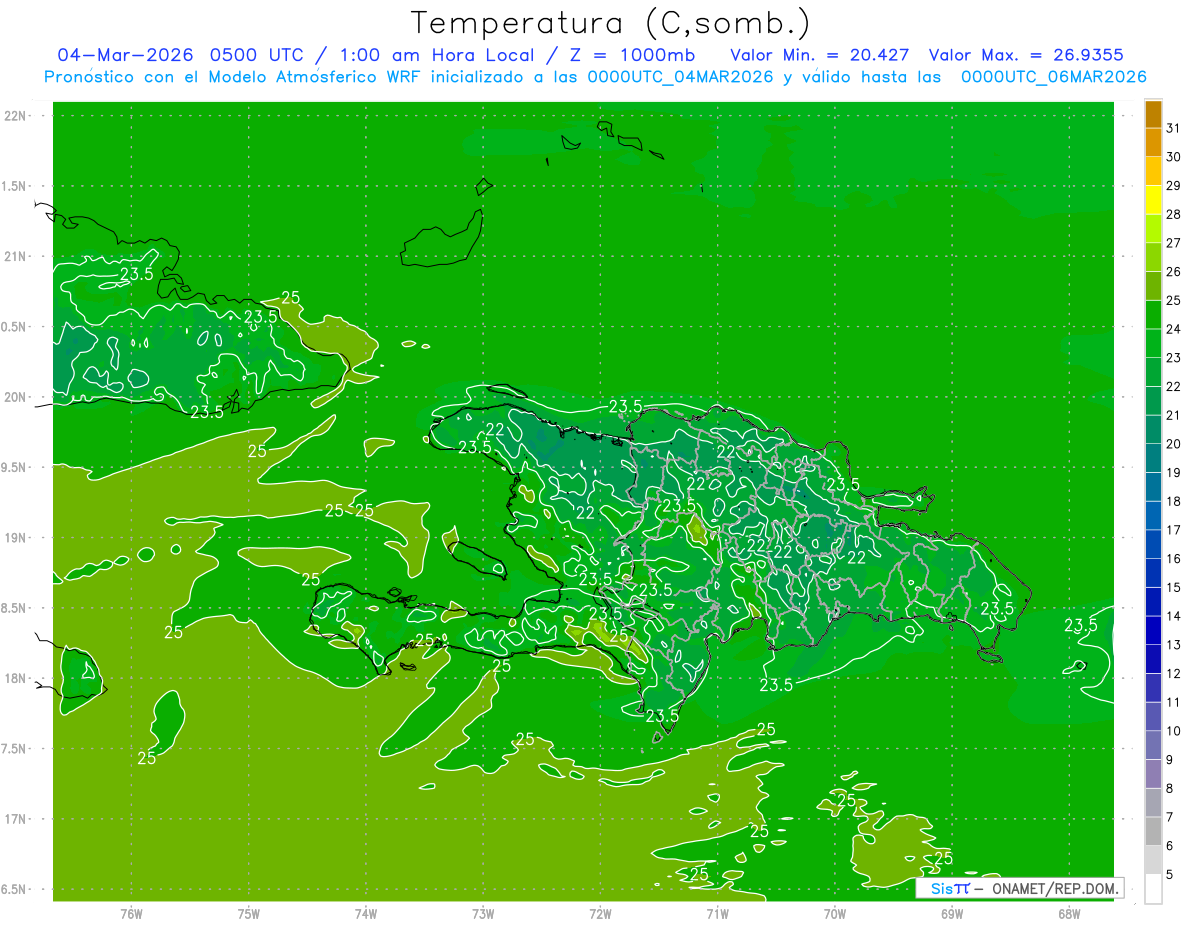Click the Temperatura (C,somb.) title
The image size is (1200, 927).
[x=611, y=22]
